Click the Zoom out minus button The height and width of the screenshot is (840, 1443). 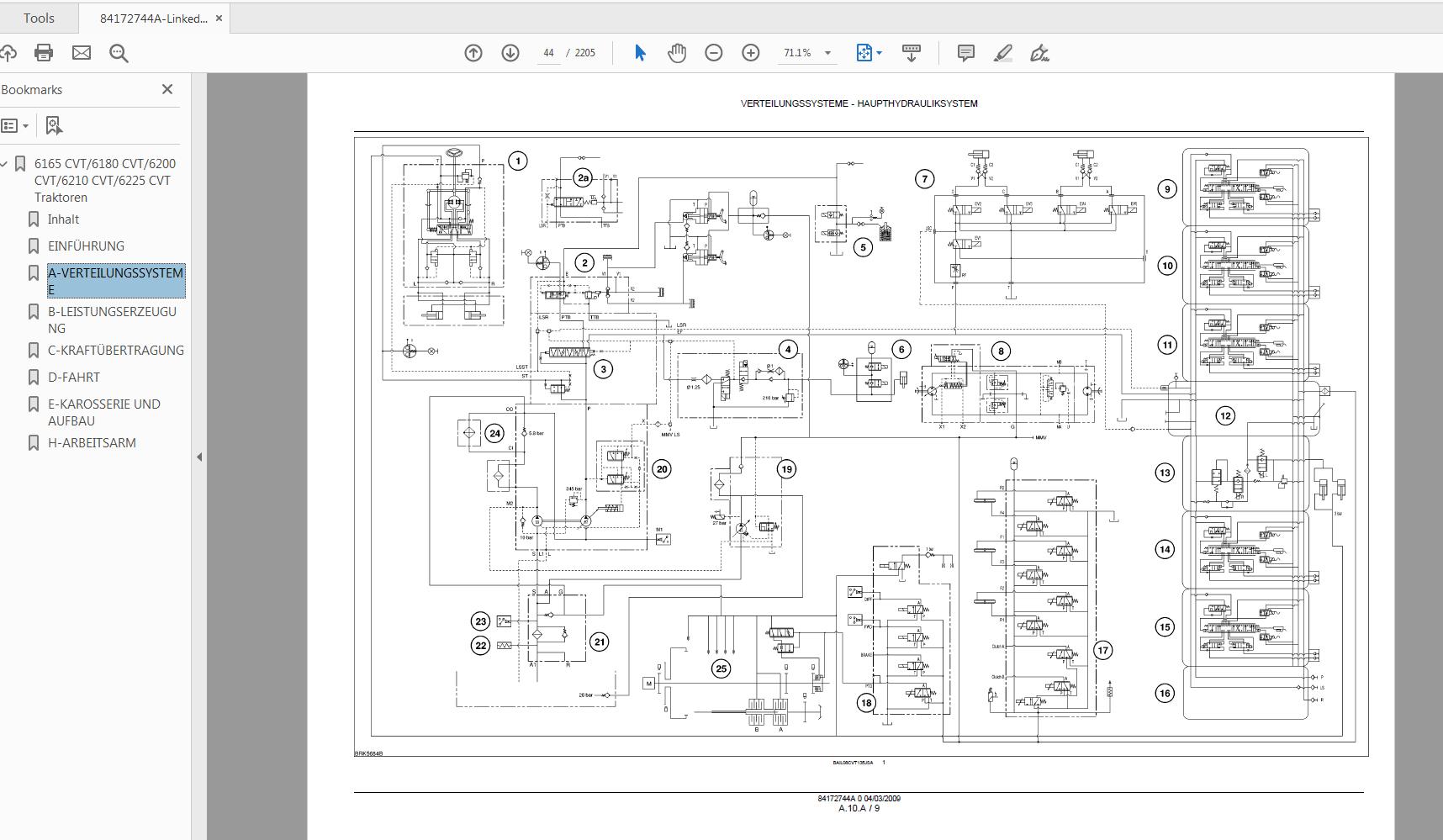tap(714, 53)
